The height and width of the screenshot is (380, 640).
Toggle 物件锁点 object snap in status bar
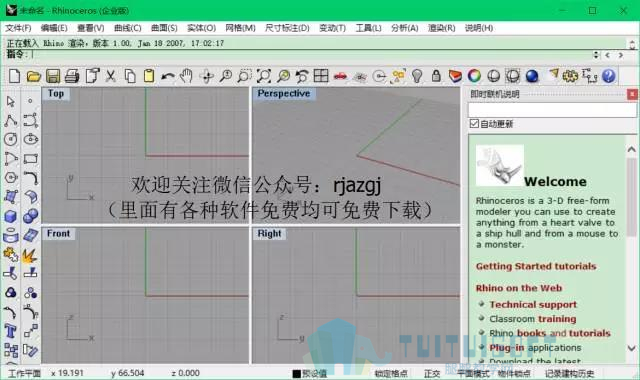click(x=514, y=373)
